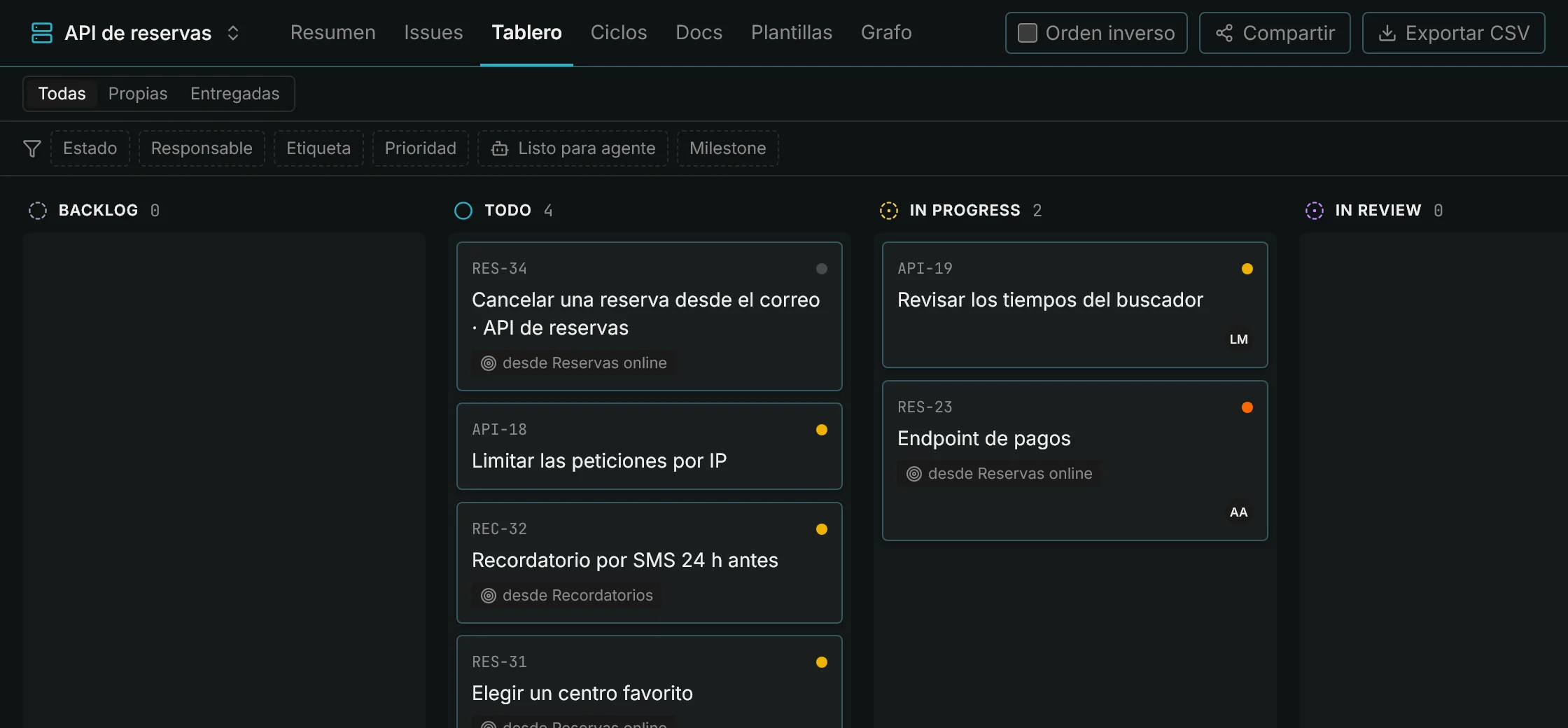Viewport: 1568px width, 728px height.
Task: Select the Propias view
Action: (138, 94)
